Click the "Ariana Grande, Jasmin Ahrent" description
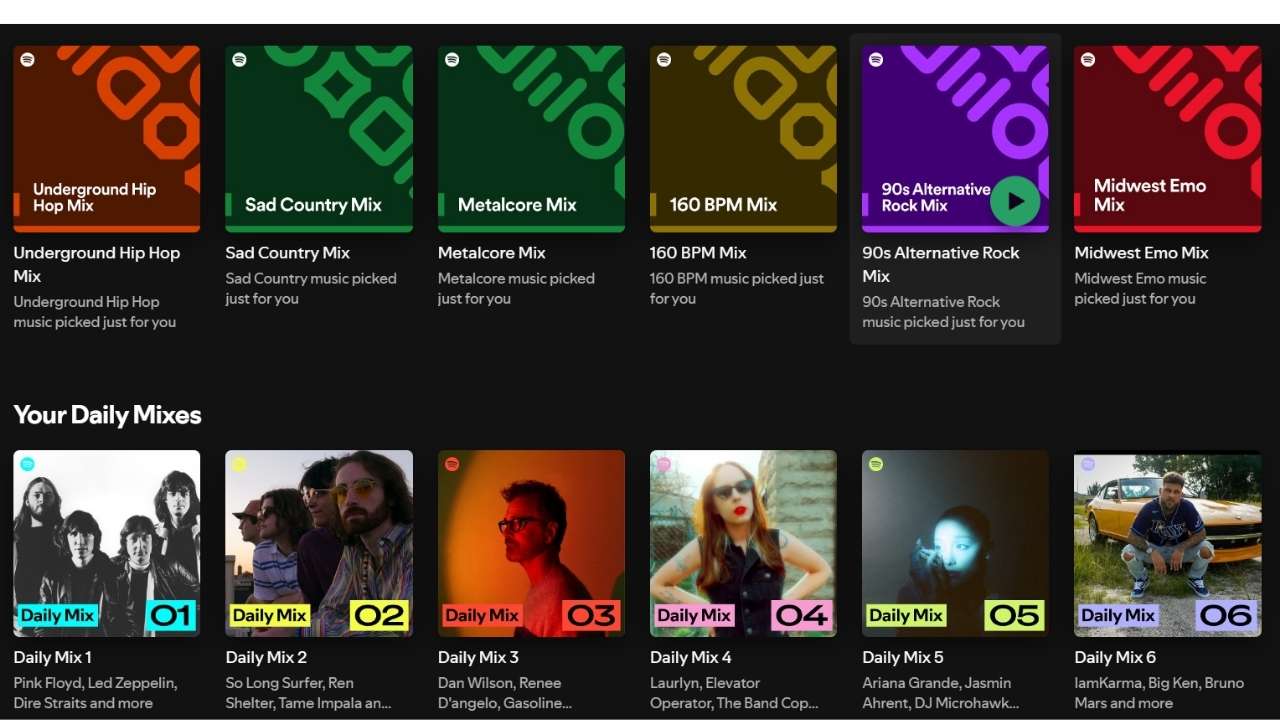Viewport: 1280px width, 720px height. click(940, 693)
